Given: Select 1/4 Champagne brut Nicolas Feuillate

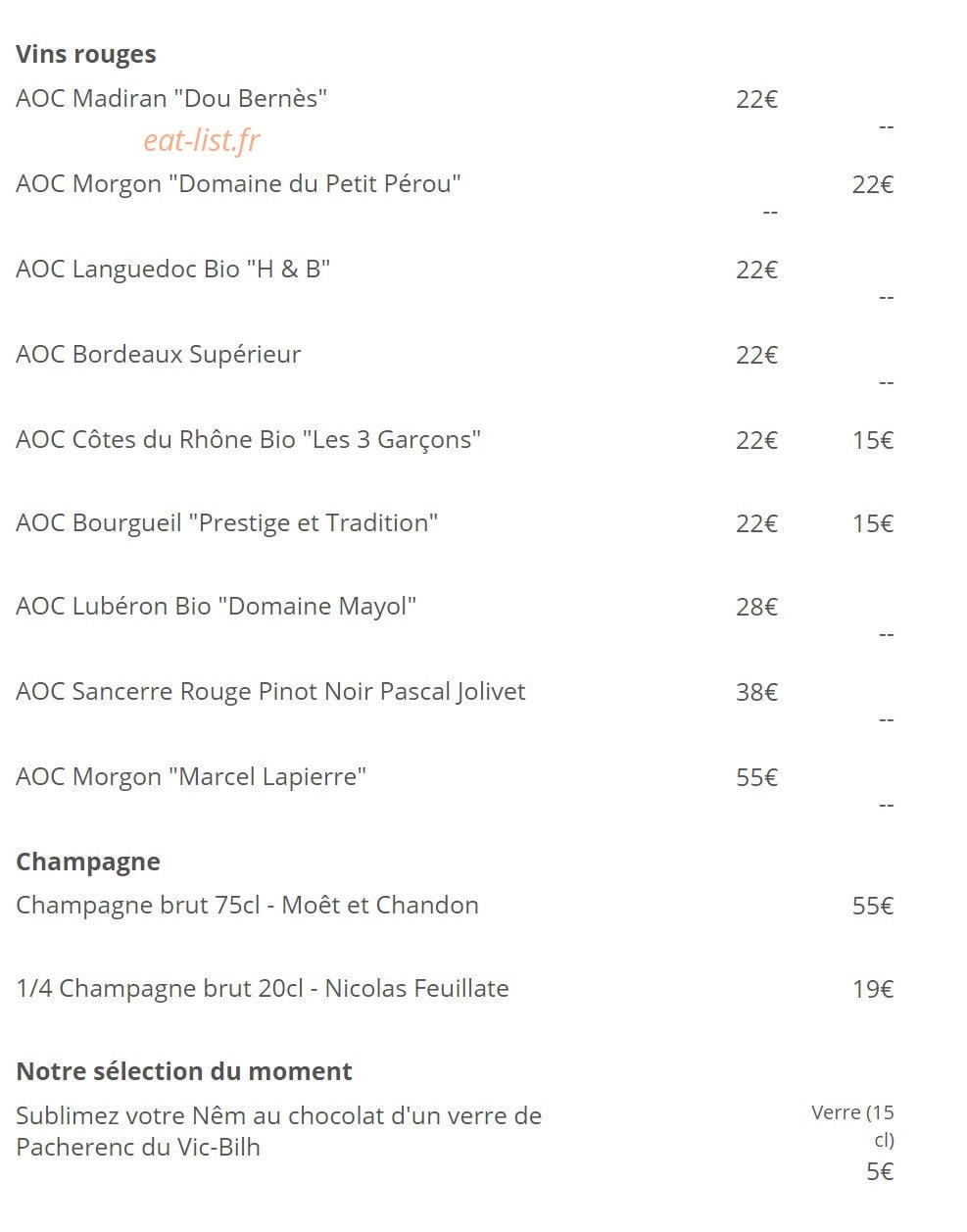Looking at the screenshot, I should (x=263, y=988).
